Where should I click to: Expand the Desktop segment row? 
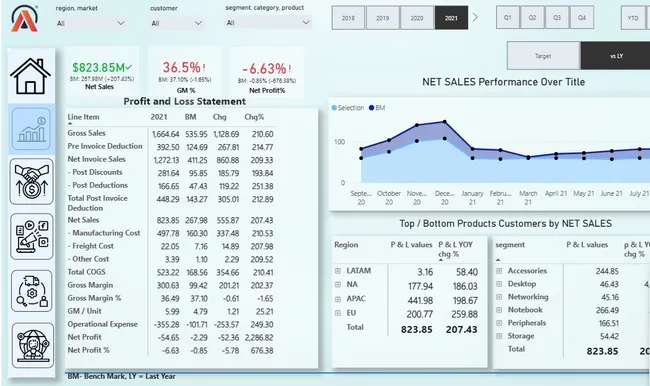[499, 284]
